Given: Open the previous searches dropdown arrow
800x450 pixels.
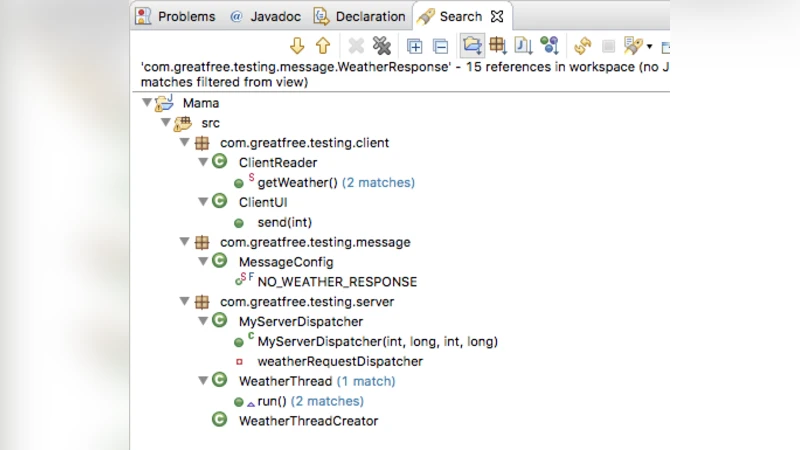Looking at the screenshot, I should [x=650, y=47].
